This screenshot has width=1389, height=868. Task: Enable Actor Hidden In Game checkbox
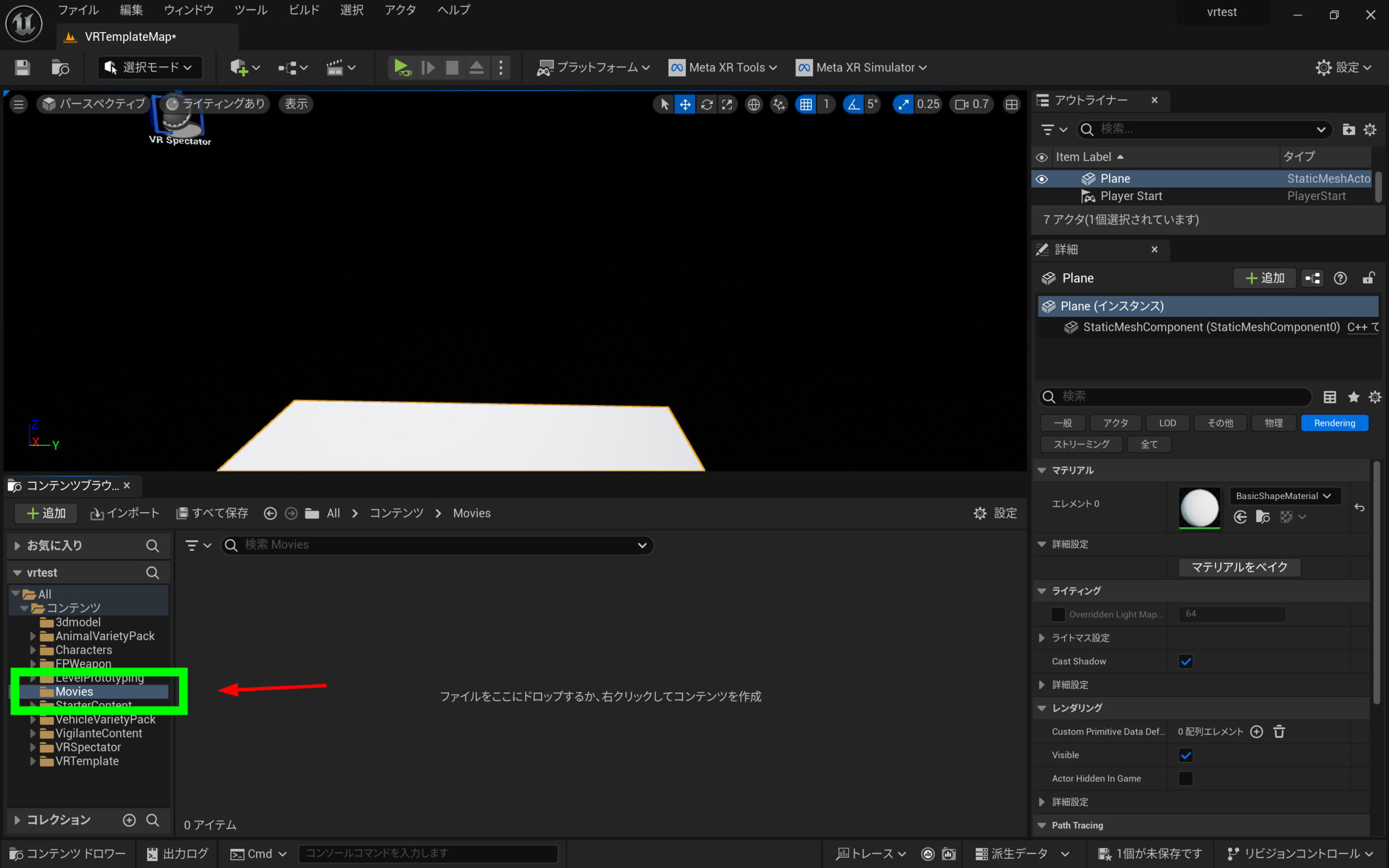[1186, 778]
